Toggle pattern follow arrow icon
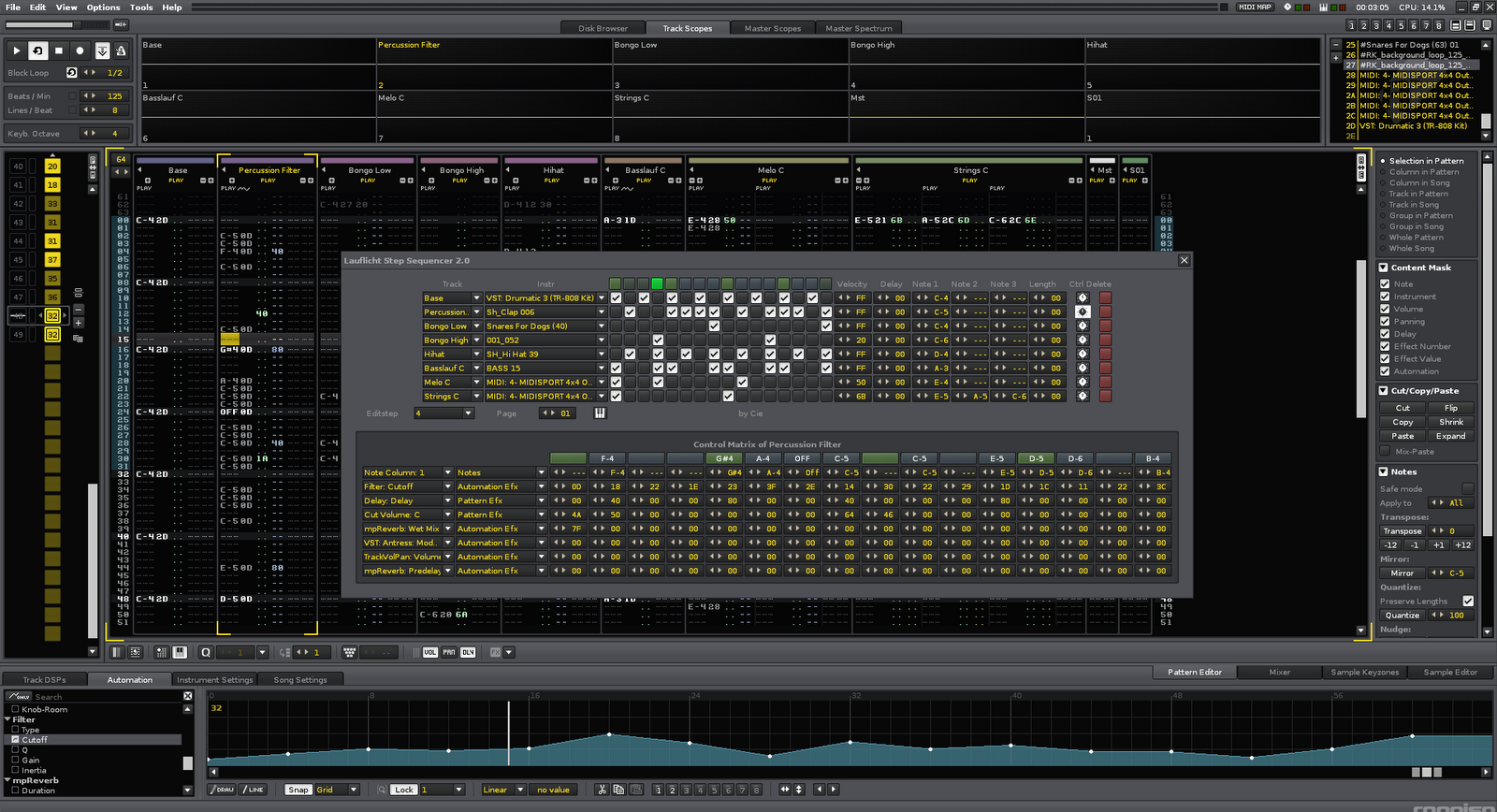Image resolution: width=1497 pixels, height=812 pixels. tap(103, 51)
